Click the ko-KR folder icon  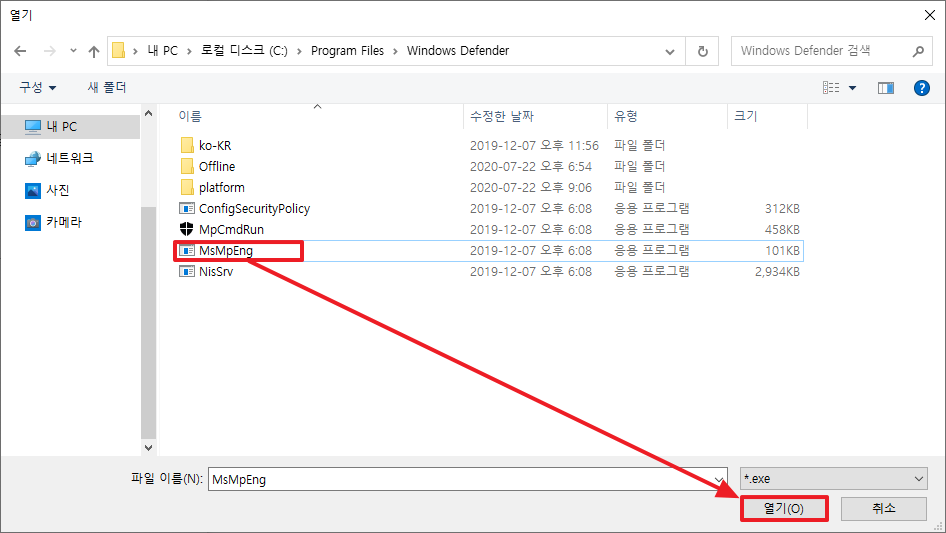click(x=187, y=145)
